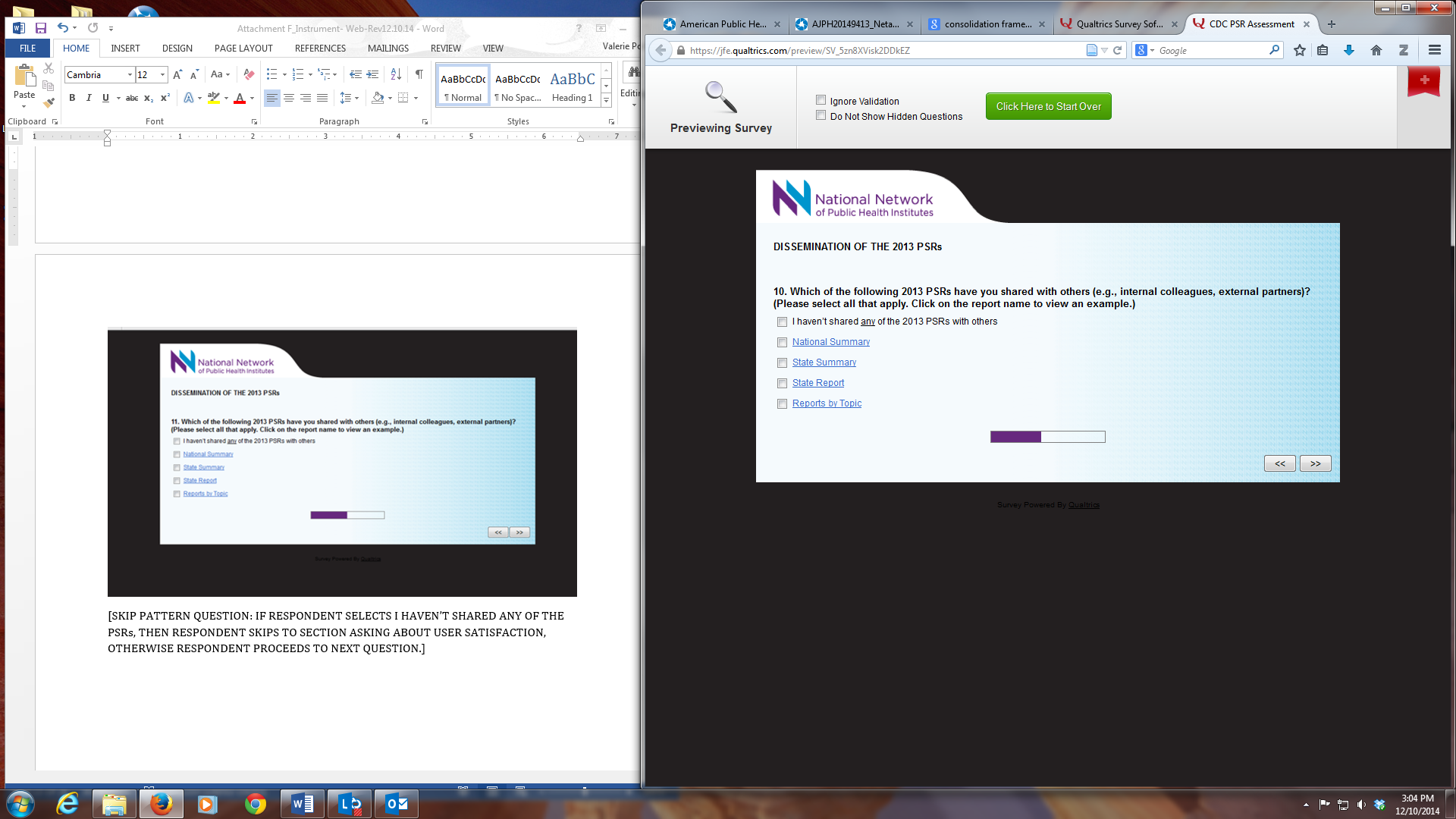Check Do Not Show Hidden Questions
Screen dimensions: 1456x819
coord(821,115)
